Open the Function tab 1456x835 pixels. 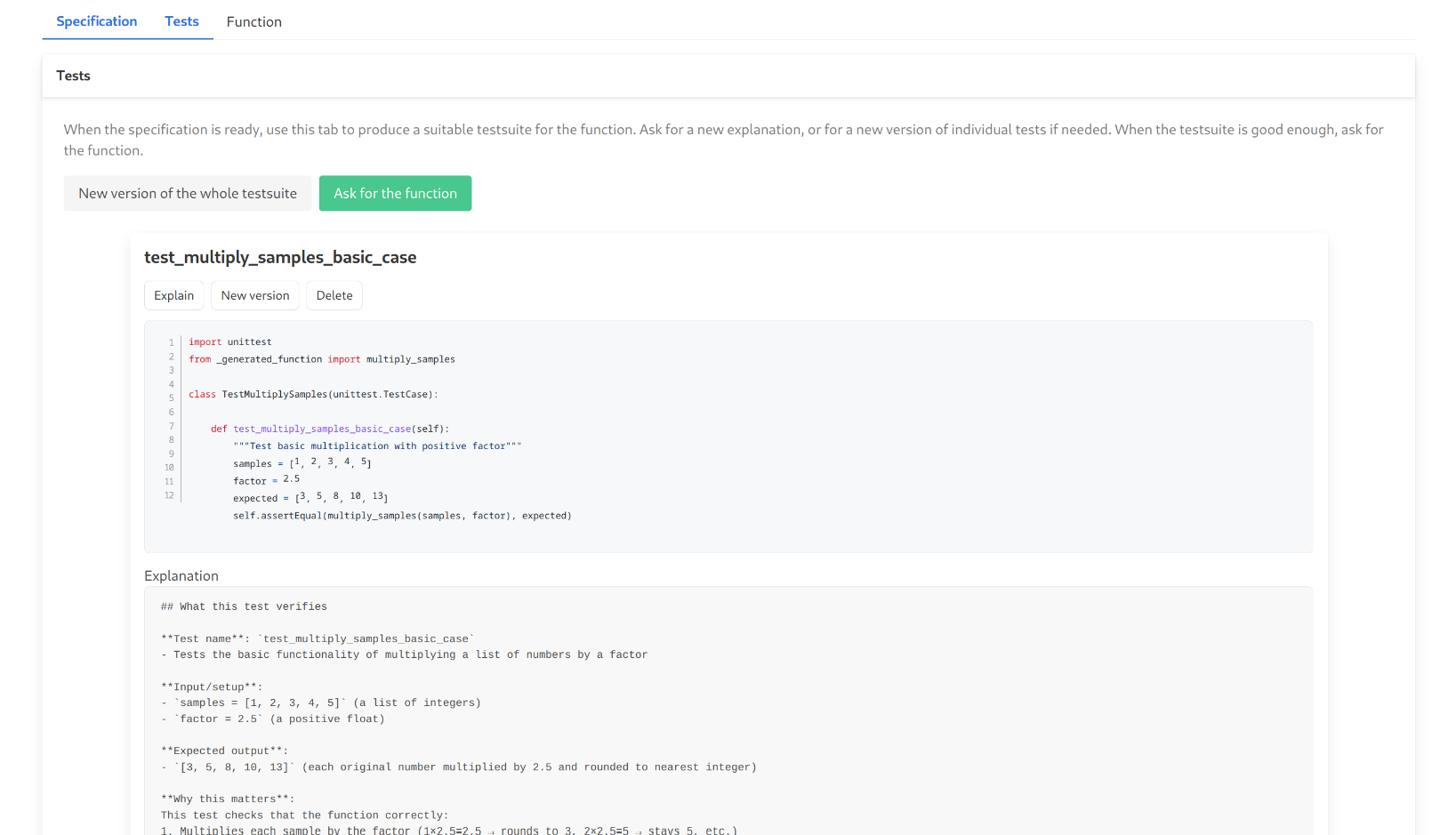click(x=253, y=22)
